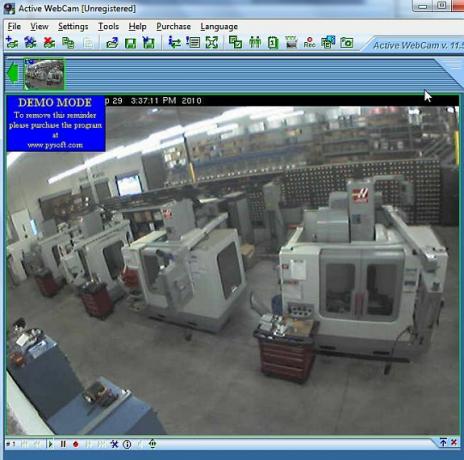The height and width of the screenshot is (460, 464).
Task: Click the connected users people icon
Action: point(255,42)
